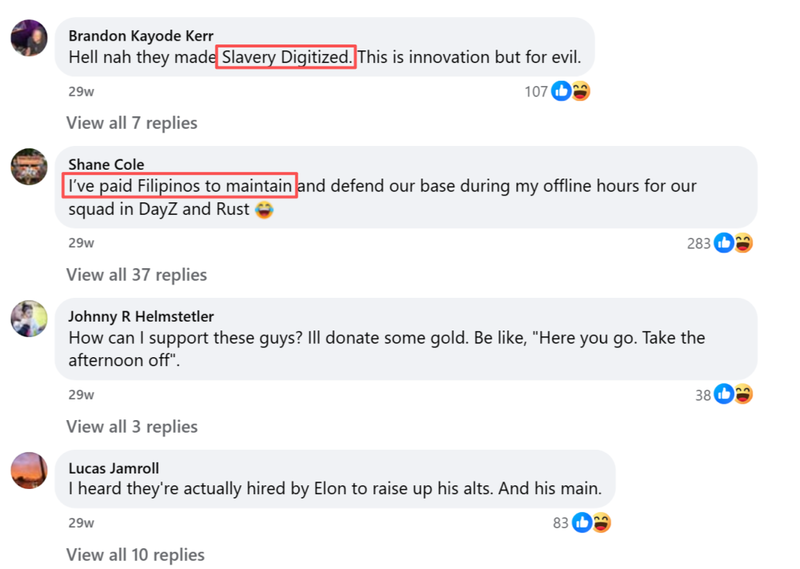Visit Johnny R Helmstetler's profile name

pyautogui.click(x=141, y=316)
